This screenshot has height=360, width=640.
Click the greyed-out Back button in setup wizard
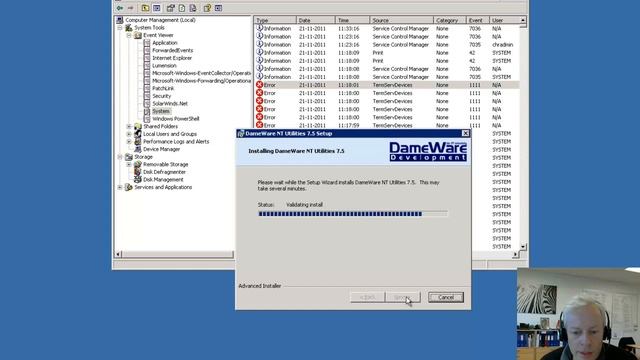click(x=367, y=297)
